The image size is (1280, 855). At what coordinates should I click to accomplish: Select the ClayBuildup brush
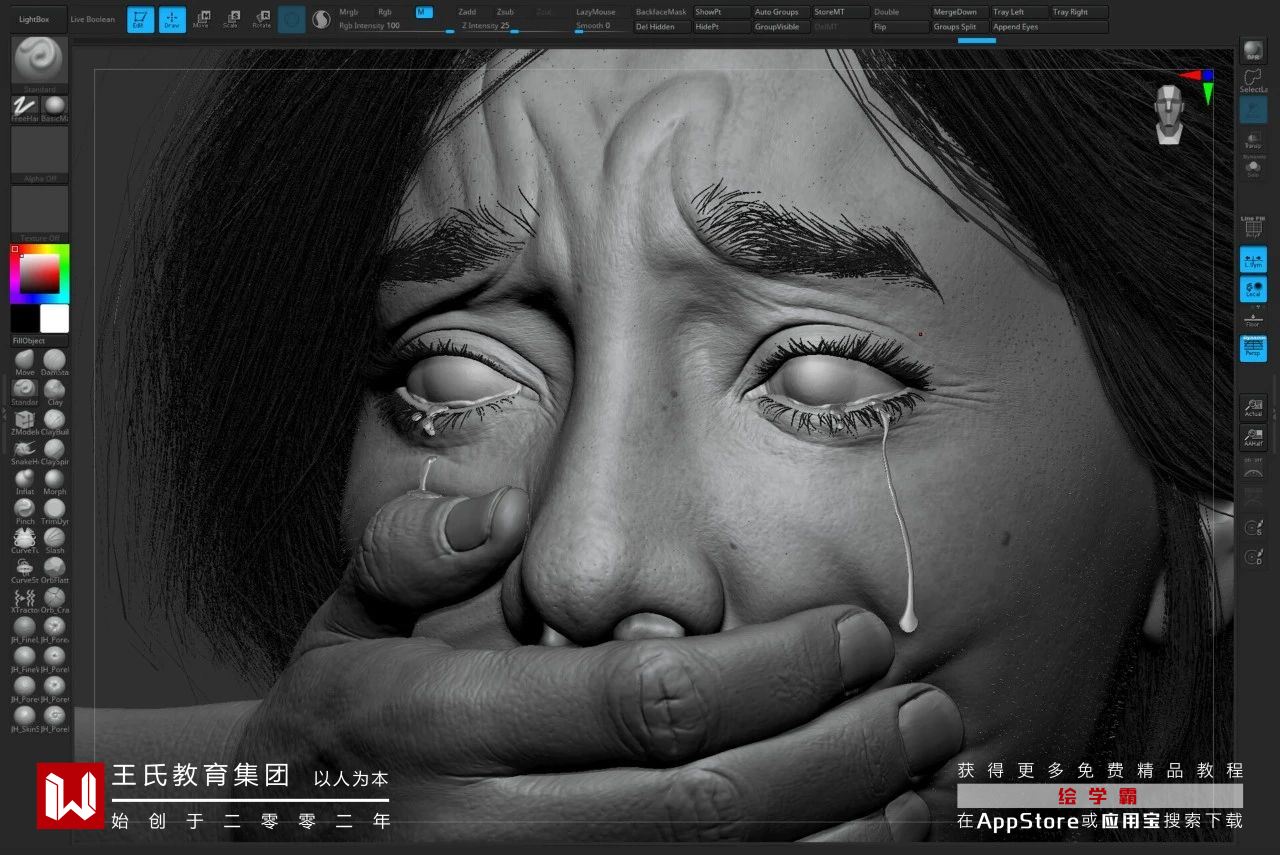coord(54,421)
